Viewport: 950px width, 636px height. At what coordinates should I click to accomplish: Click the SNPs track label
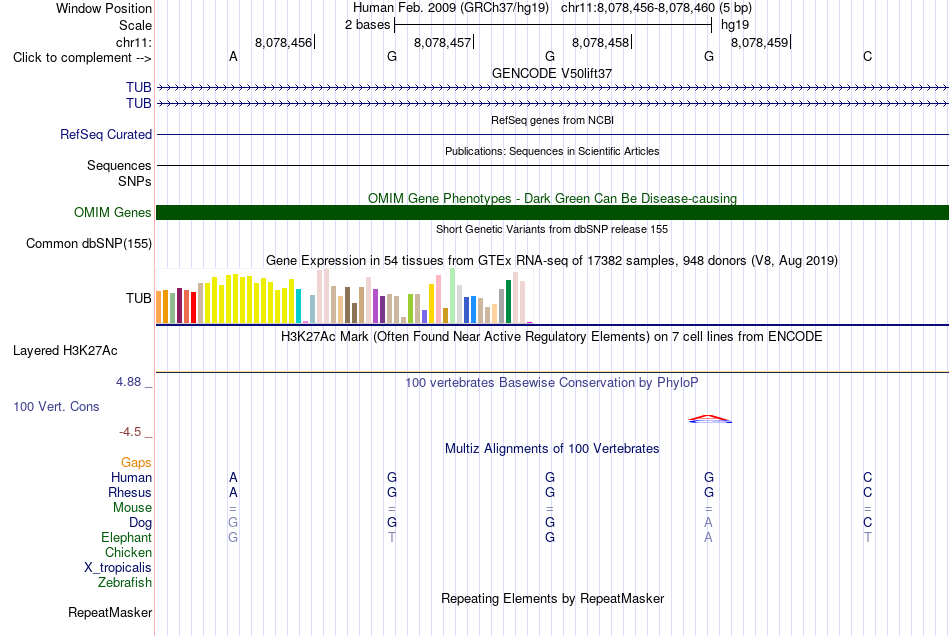pyautogui.click(x=135, y=181)
